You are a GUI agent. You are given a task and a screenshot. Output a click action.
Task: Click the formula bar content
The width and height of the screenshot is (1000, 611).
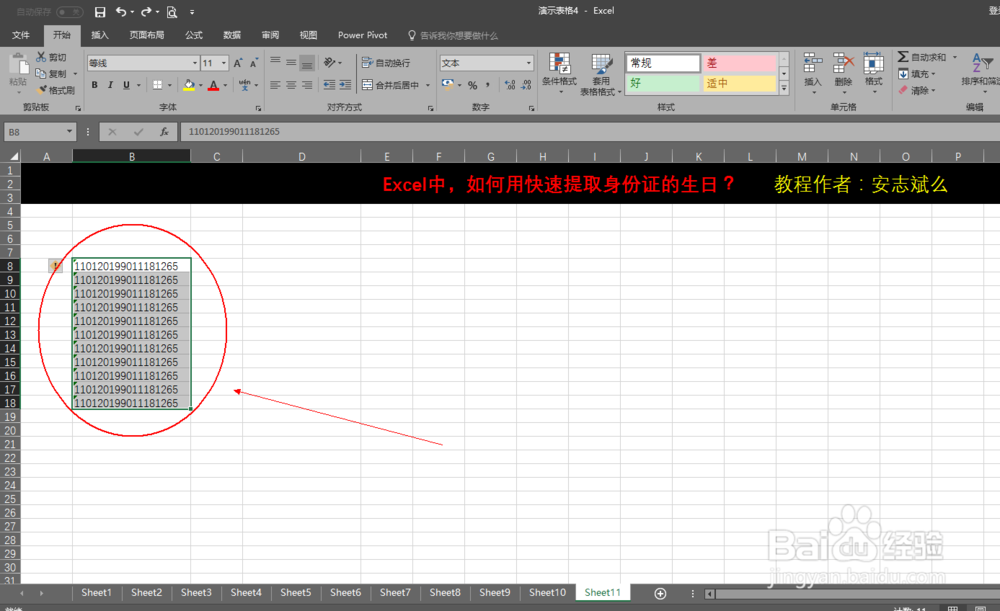point(234,131)
